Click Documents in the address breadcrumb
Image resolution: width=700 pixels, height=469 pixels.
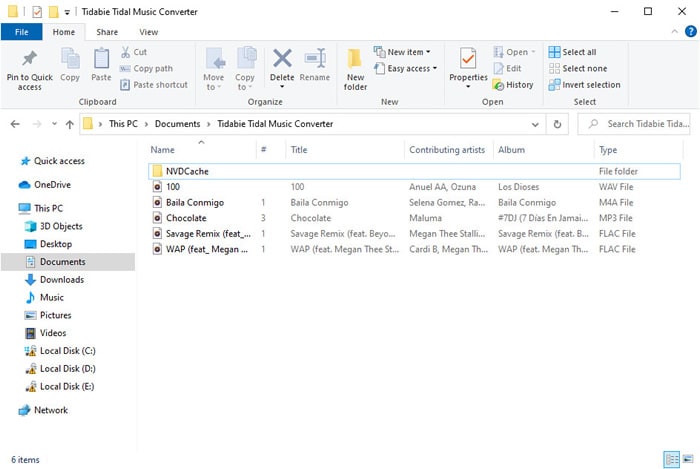[x=177, y=124]
